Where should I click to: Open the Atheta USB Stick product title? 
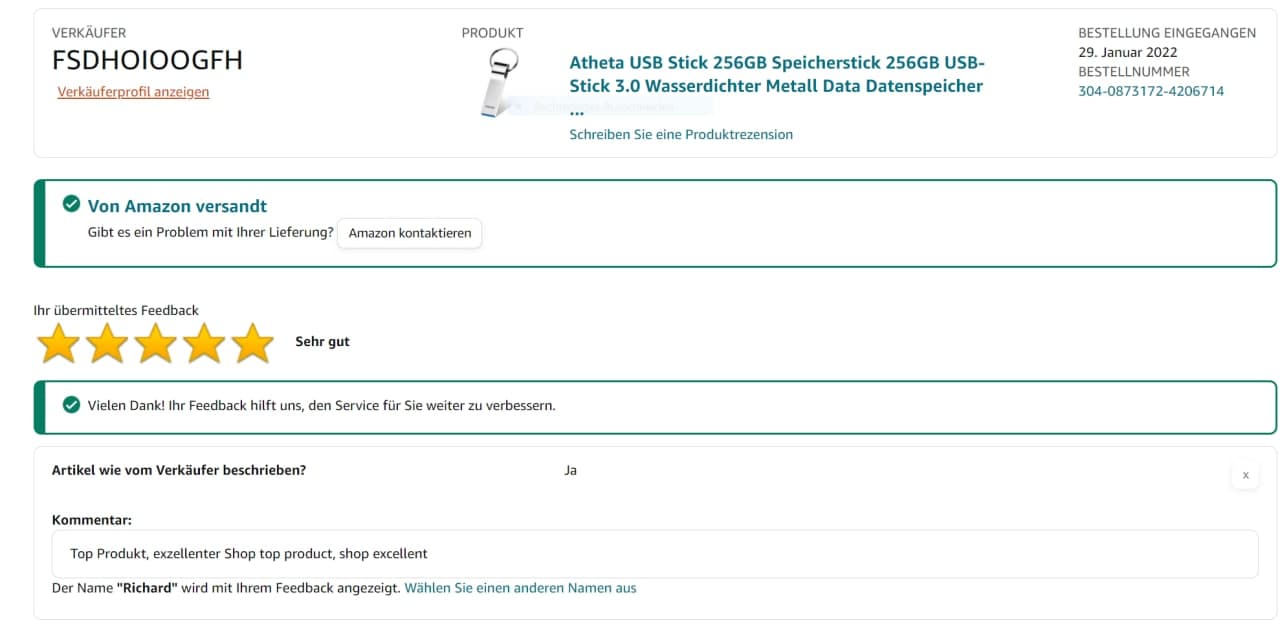pyautogui.click(x=776, y=74)
